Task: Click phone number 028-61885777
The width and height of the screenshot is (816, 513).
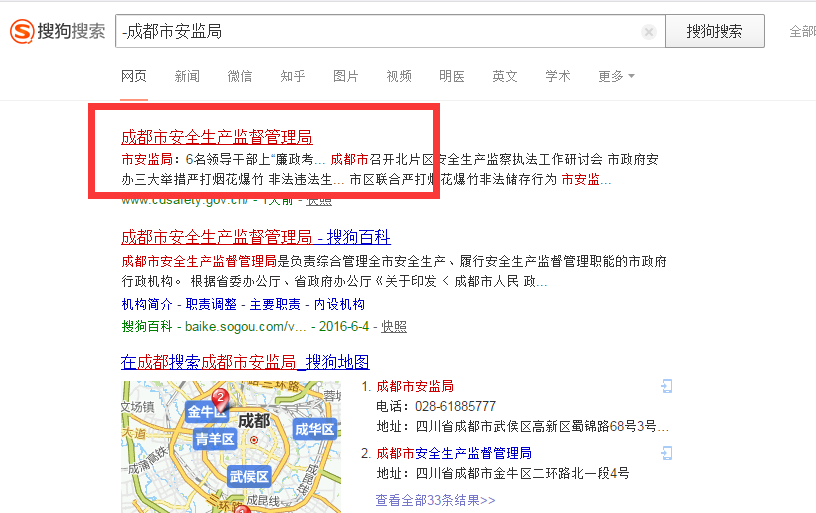Action: click(x=455, y=406)
